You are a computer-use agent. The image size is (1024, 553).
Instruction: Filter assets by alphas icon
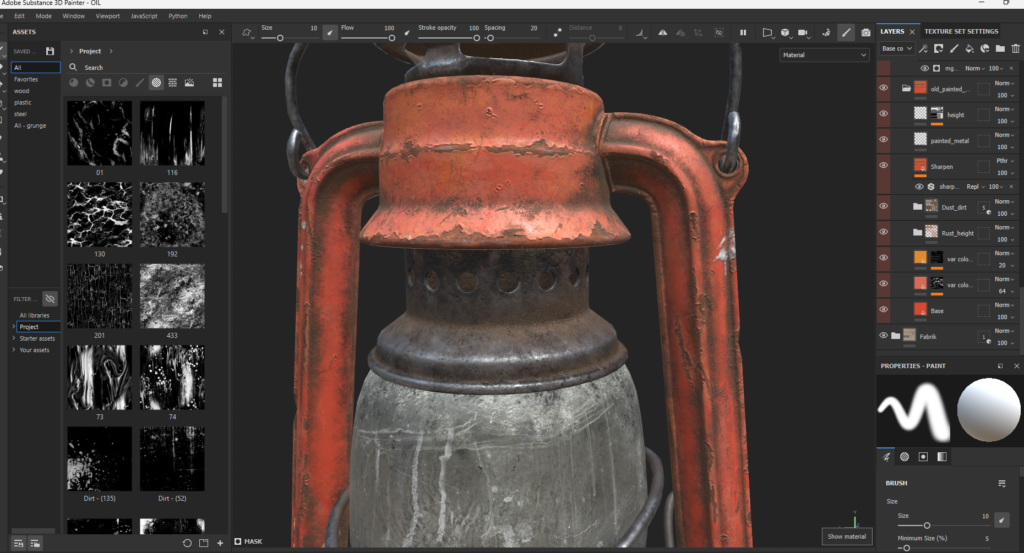pyautogui.click(x=156, y=82)
